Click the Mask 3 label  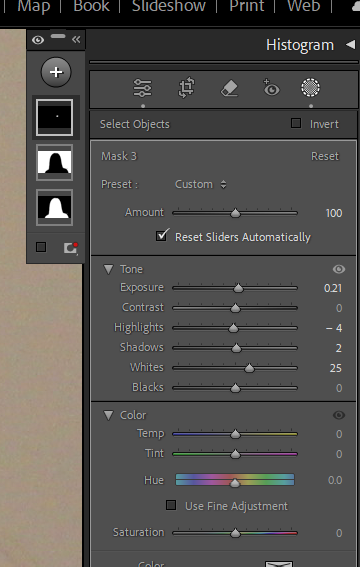pyautogui.click(x=119, y=156)
